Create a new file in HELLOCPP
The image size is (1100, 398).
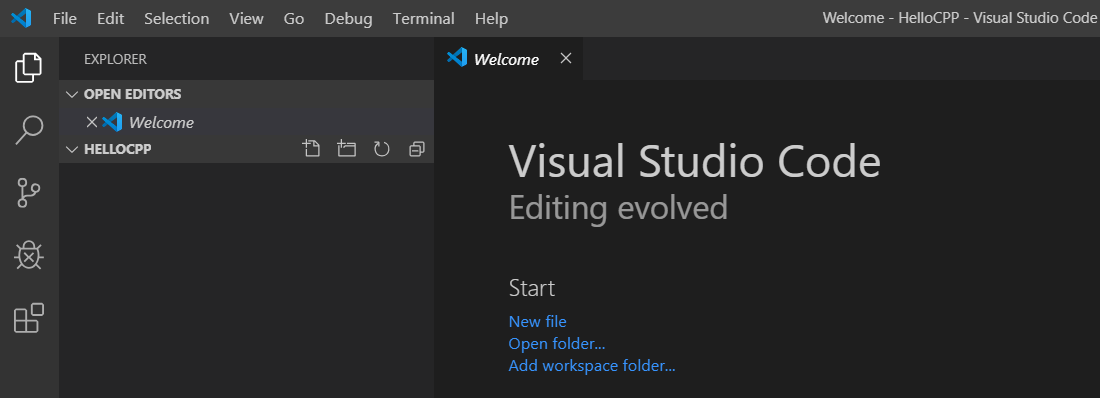pyautogui.click(x=311, y=149)
